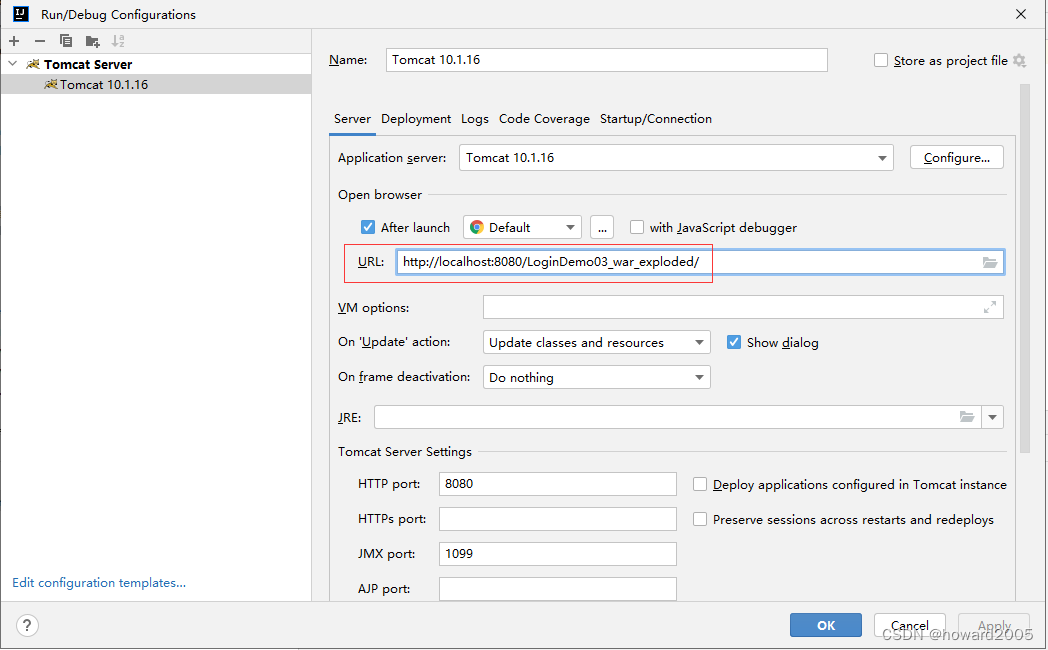Screen dimensions: 1048x650
Task: Browse for URL using folder icon
Action: click(x=990, y=263)
